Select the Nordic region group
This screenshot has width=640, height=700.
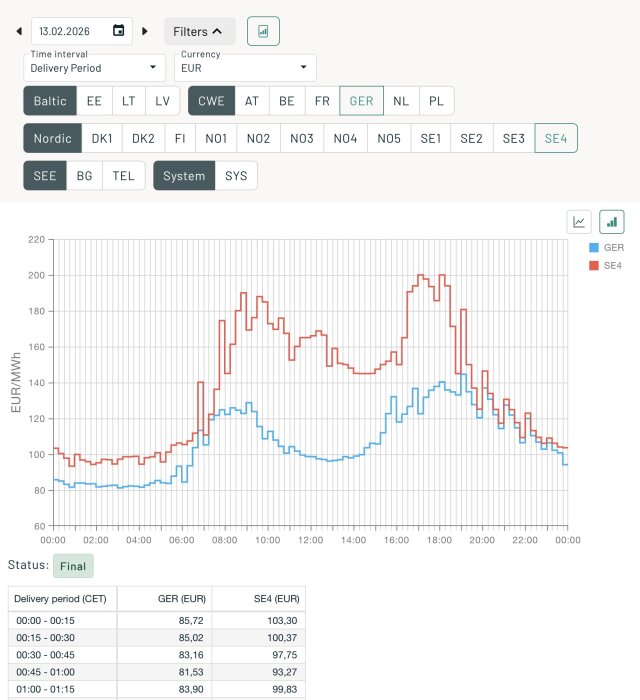click(x=53, y=138)
